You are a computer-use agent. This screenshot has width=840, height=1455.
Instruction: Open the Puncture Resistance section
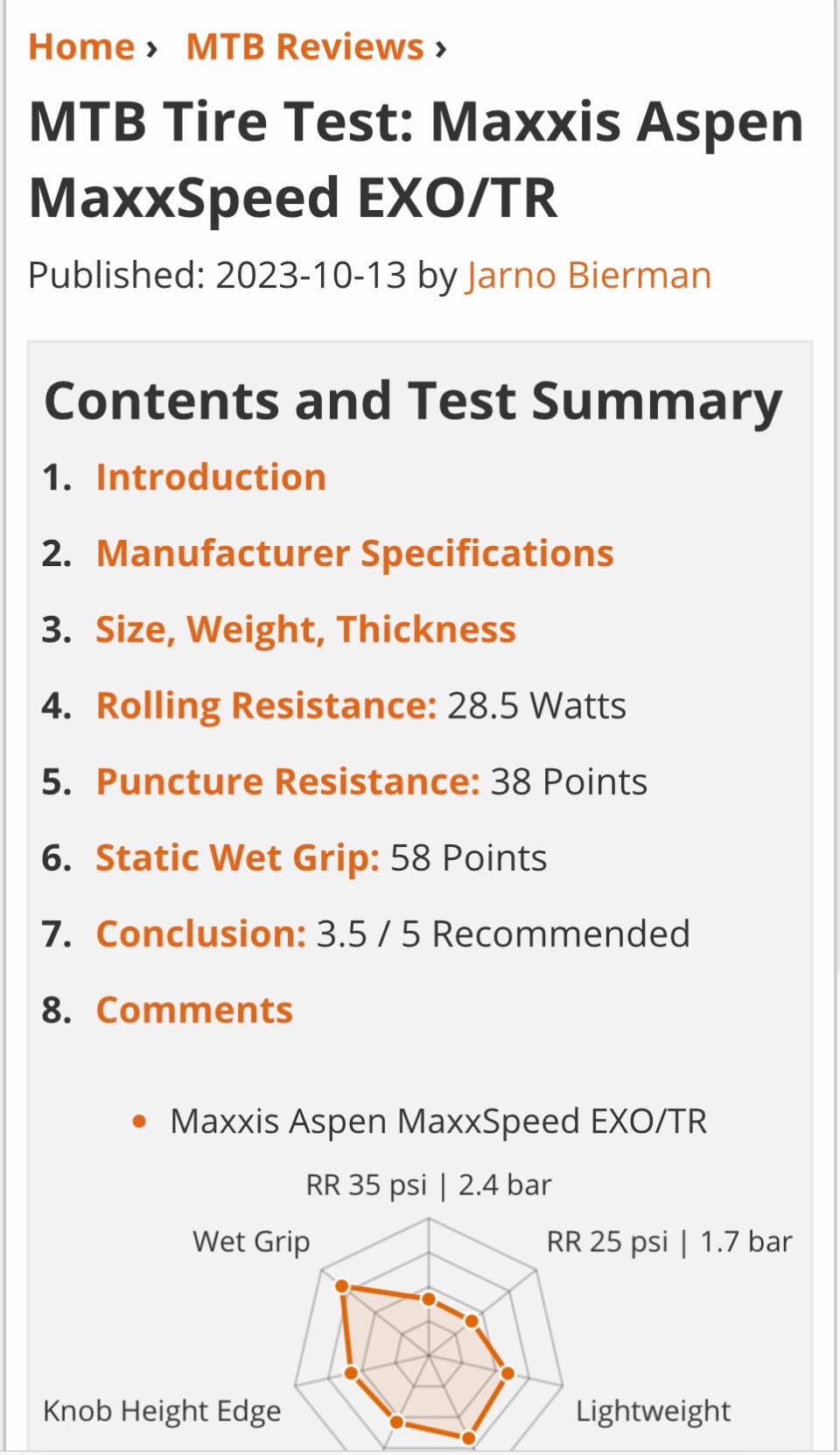(x=288, y=782)
